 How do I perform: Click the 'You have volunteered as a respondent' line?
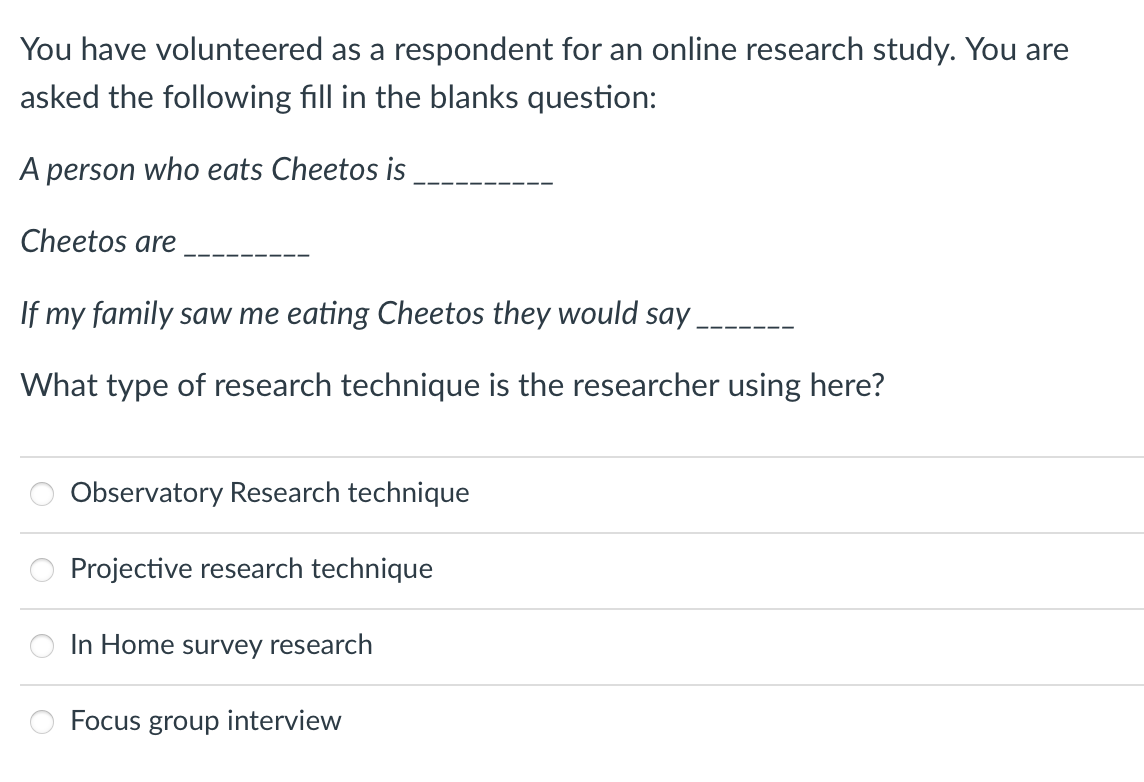point(544,49)
